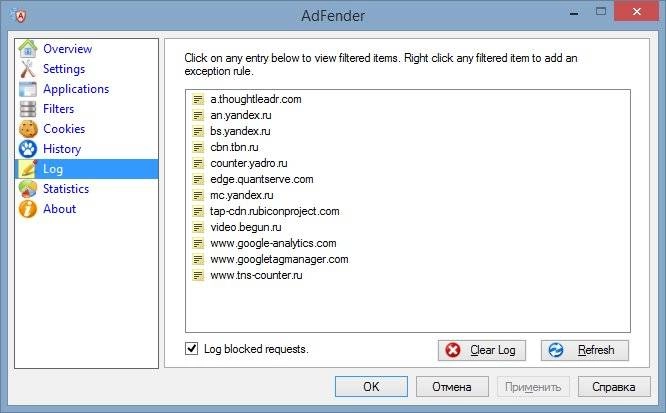Viewport: 666px width, 413px height.
Task: Select the an.yandex.ru log entry
Action: coord(241,115)
